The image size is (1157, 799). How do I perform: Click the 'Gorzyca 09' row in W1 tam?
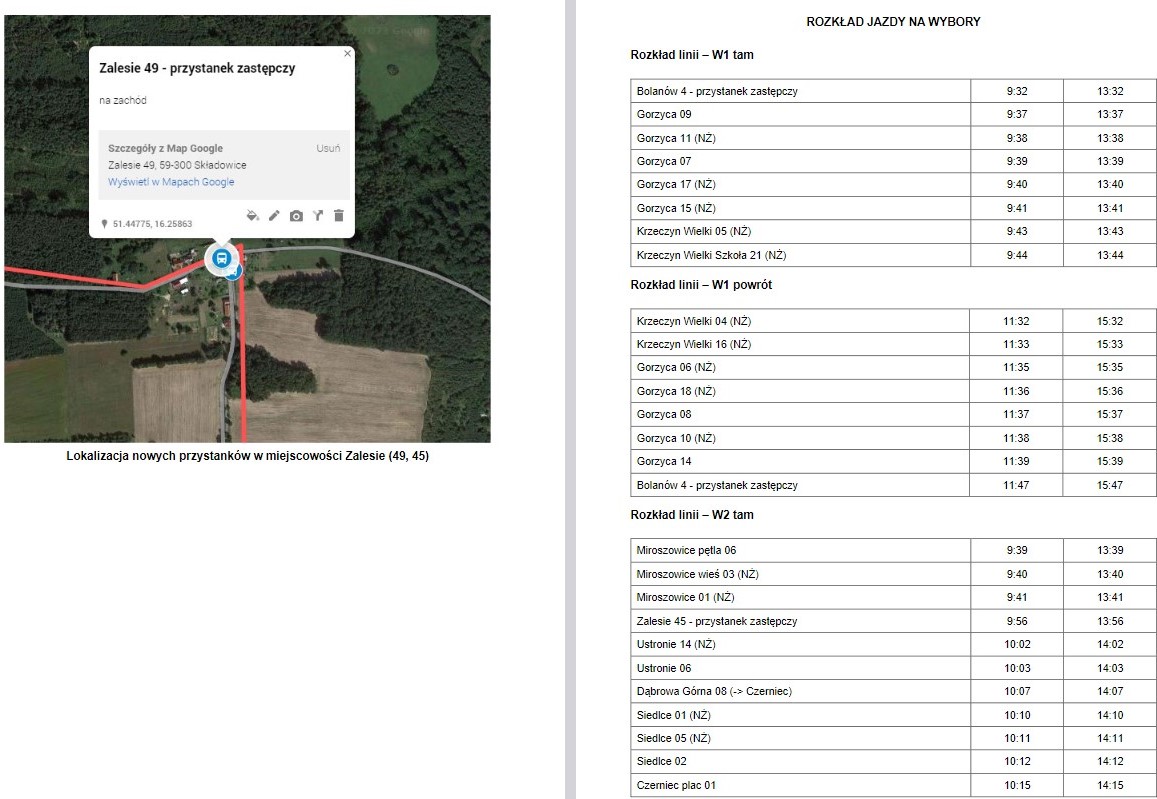(664, 114)
